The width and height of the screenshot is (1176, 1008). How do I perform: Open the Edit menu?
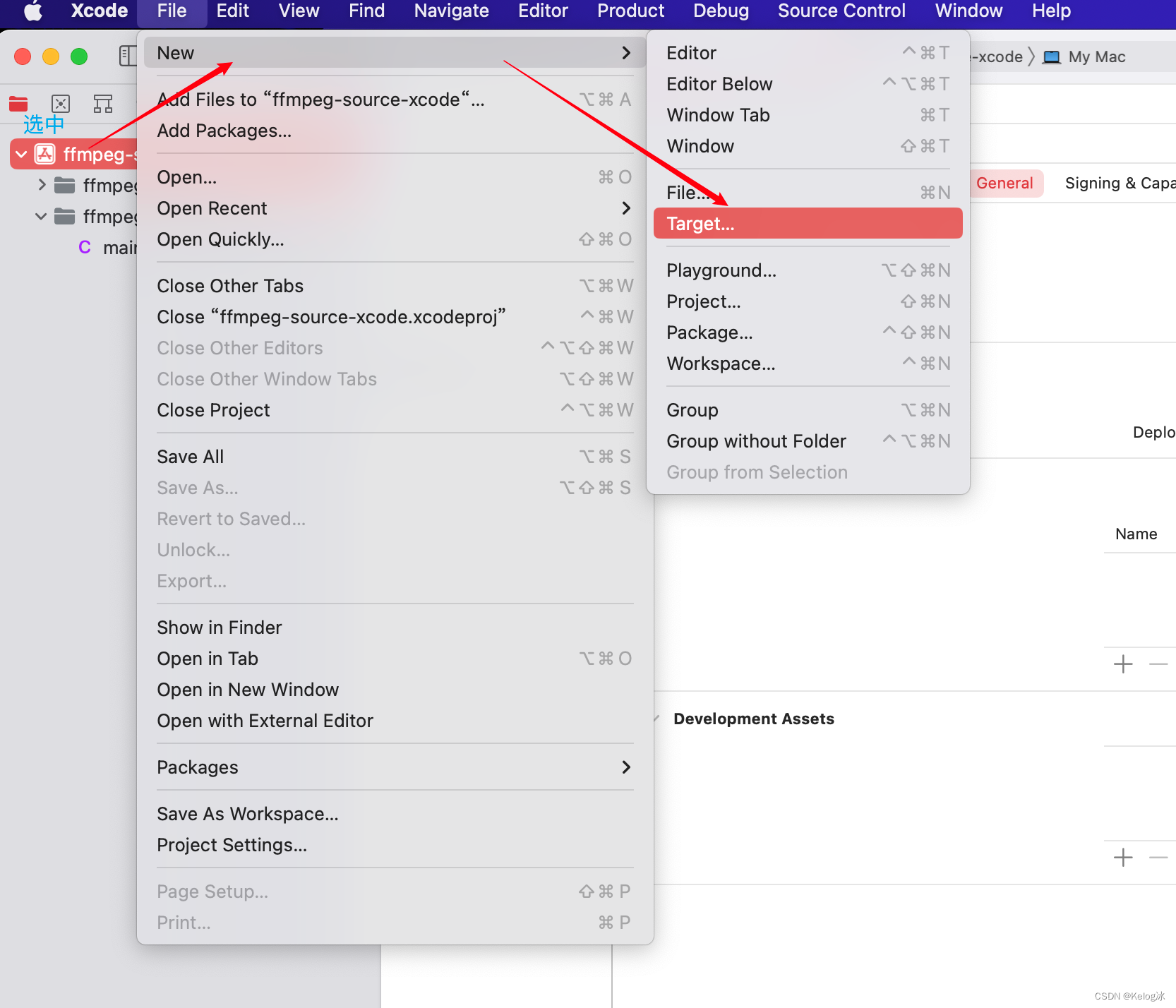point(232,11)
